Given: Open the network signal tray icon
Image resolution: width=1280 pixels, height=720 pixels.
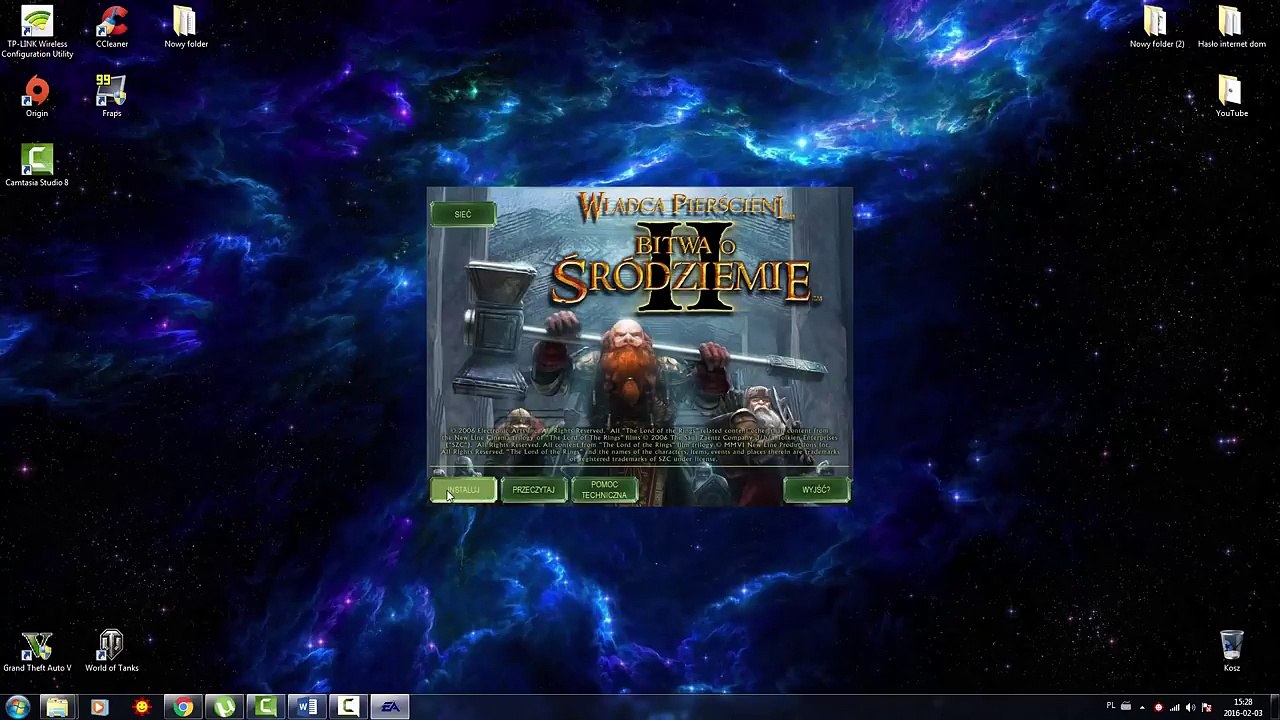Looking at the screenshot, I should (1174, 707).
